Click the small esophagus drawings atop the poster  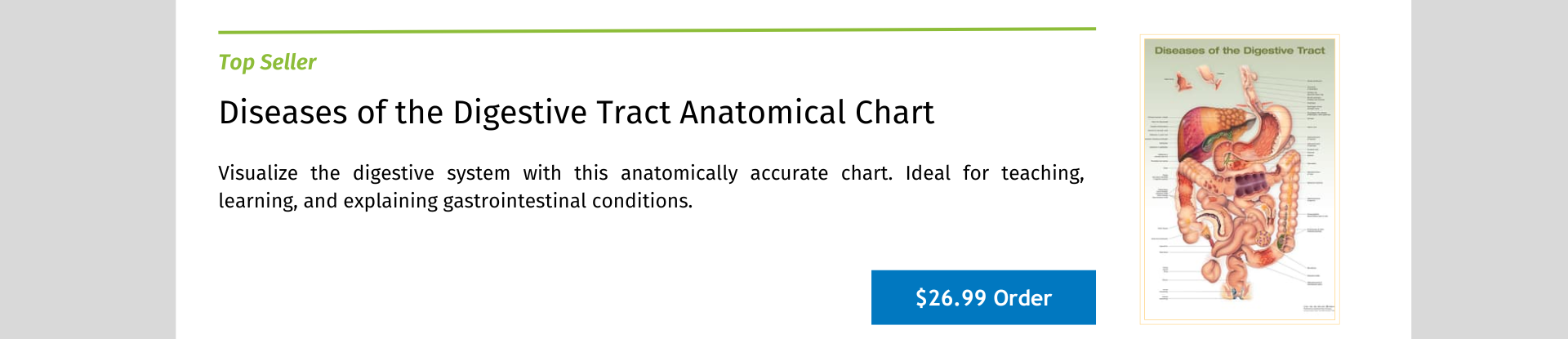(x=1197, y=79)
